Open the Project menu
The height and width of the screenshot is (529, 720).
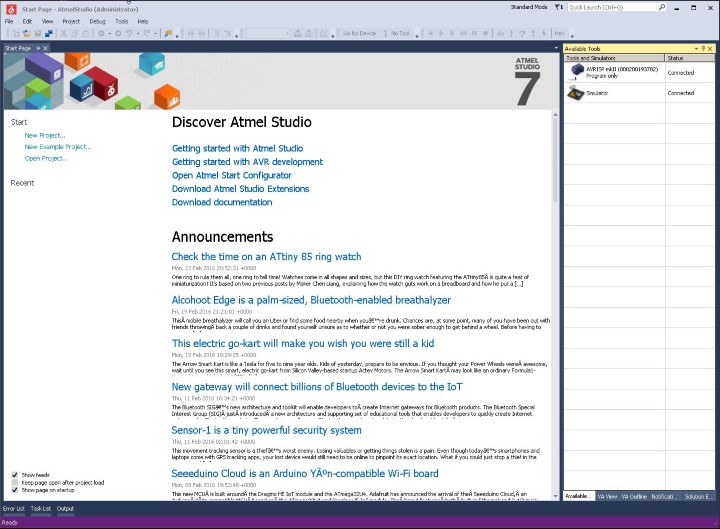71,22
